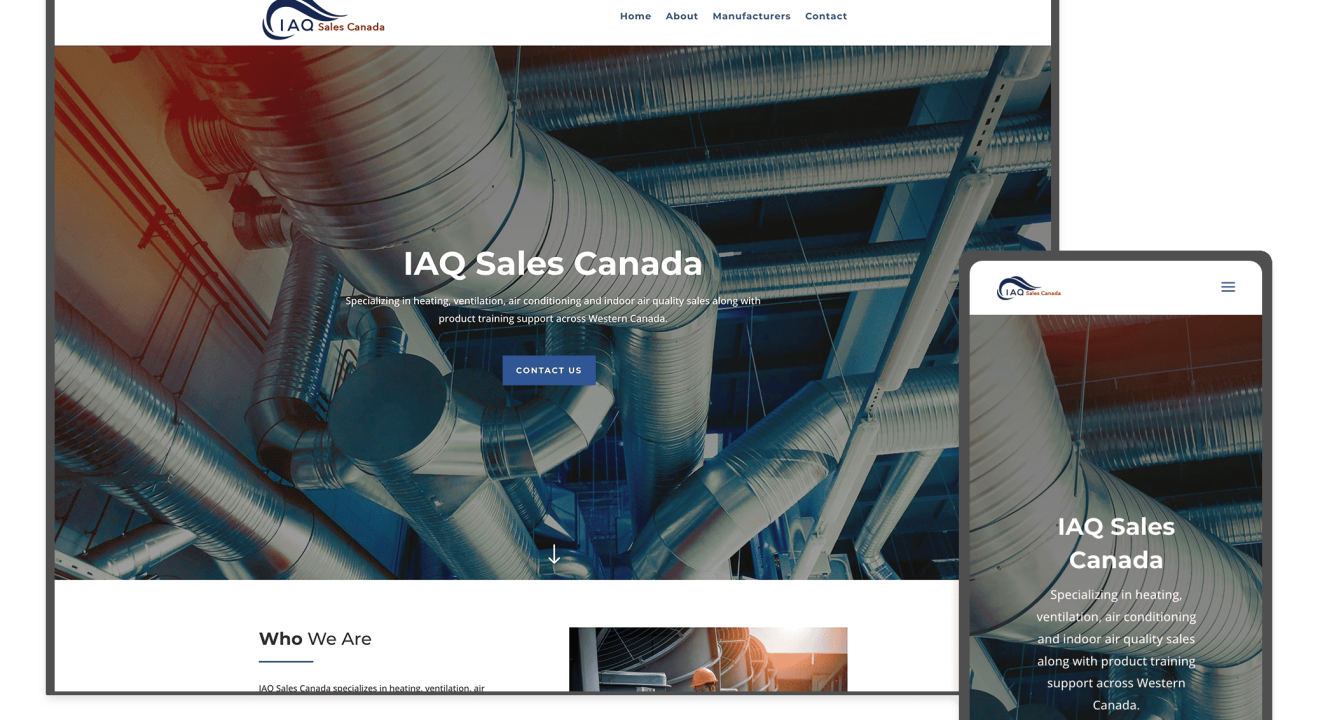Navigate to the Contact menu item
The height and width of the screenshot is (720, 1320).
point(826,16)
